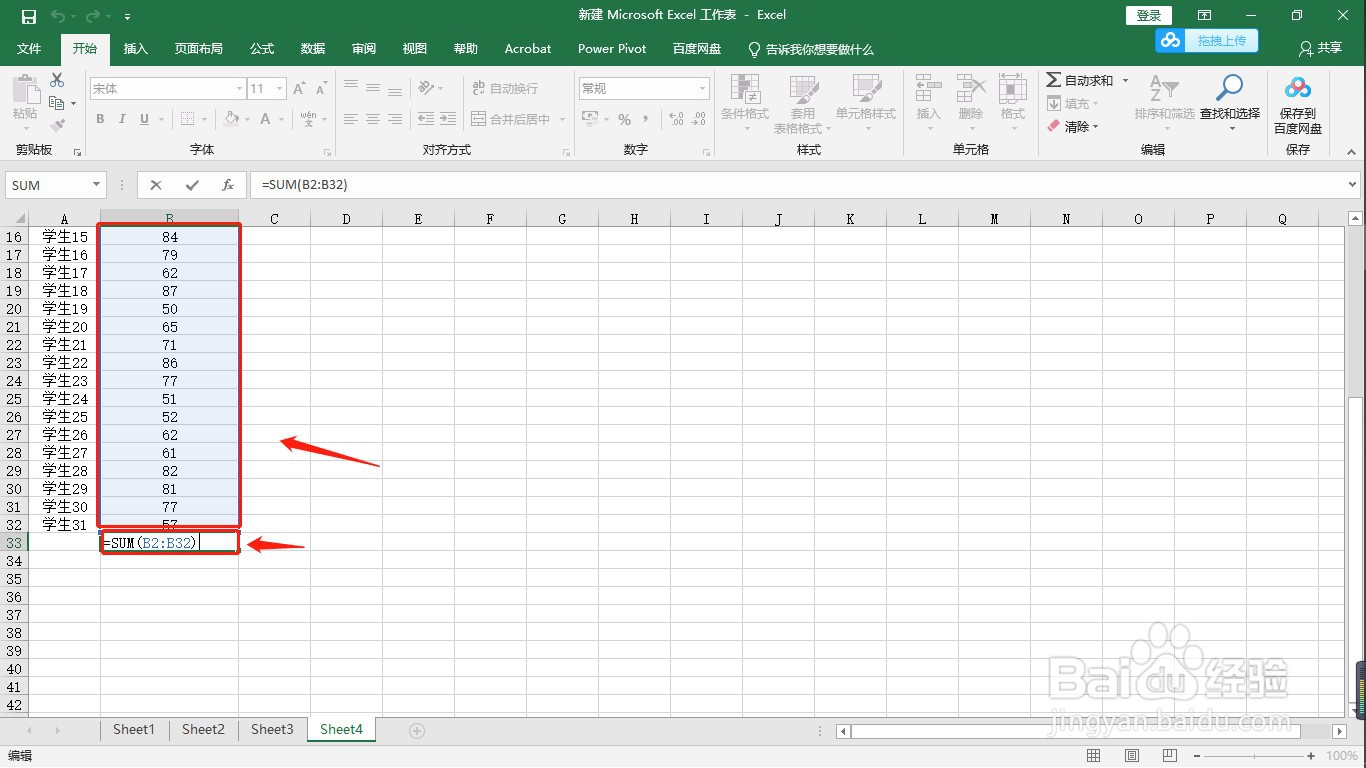
Task: Click the Fill Color paint bucket icon
Action: pyautogui.click(x=232, y=119)
